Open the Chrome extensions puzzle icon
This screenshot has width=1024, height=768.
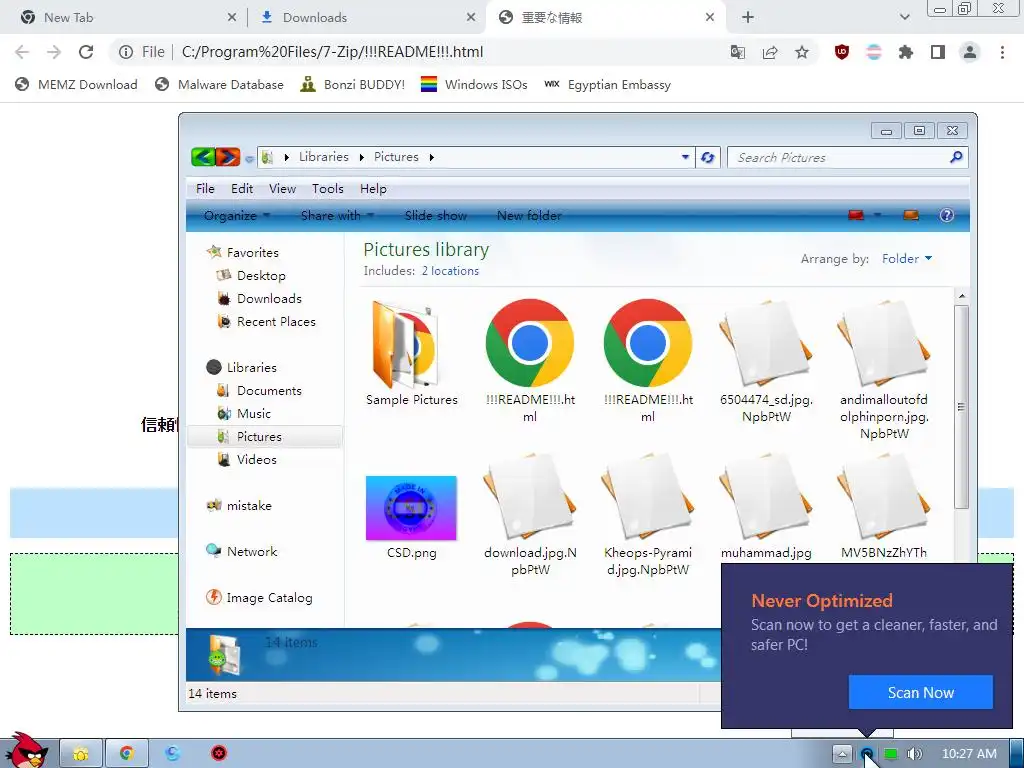(906, 52)
